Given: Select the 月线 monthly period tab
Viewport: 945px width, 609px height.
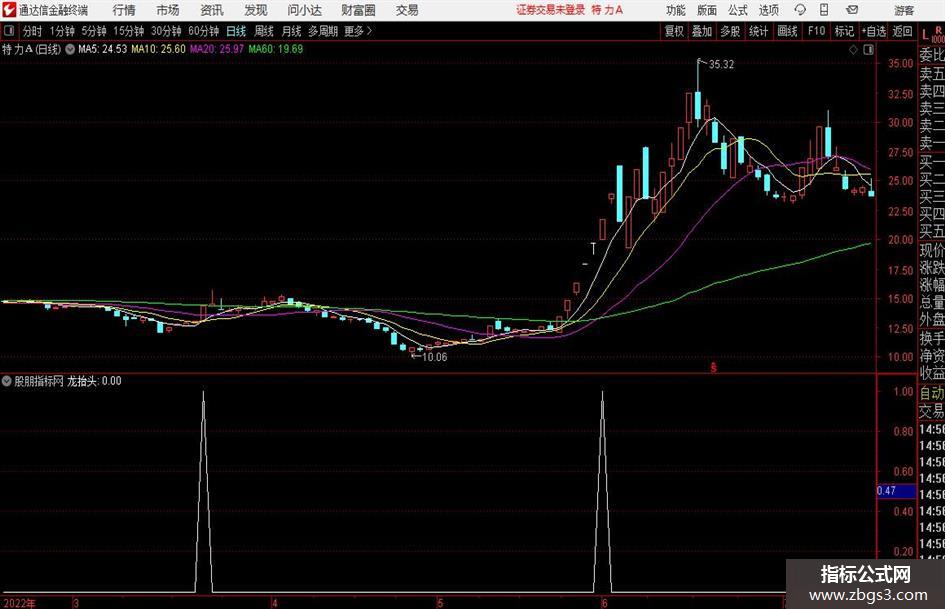Looking at the screenshot, I should point(291,31).
